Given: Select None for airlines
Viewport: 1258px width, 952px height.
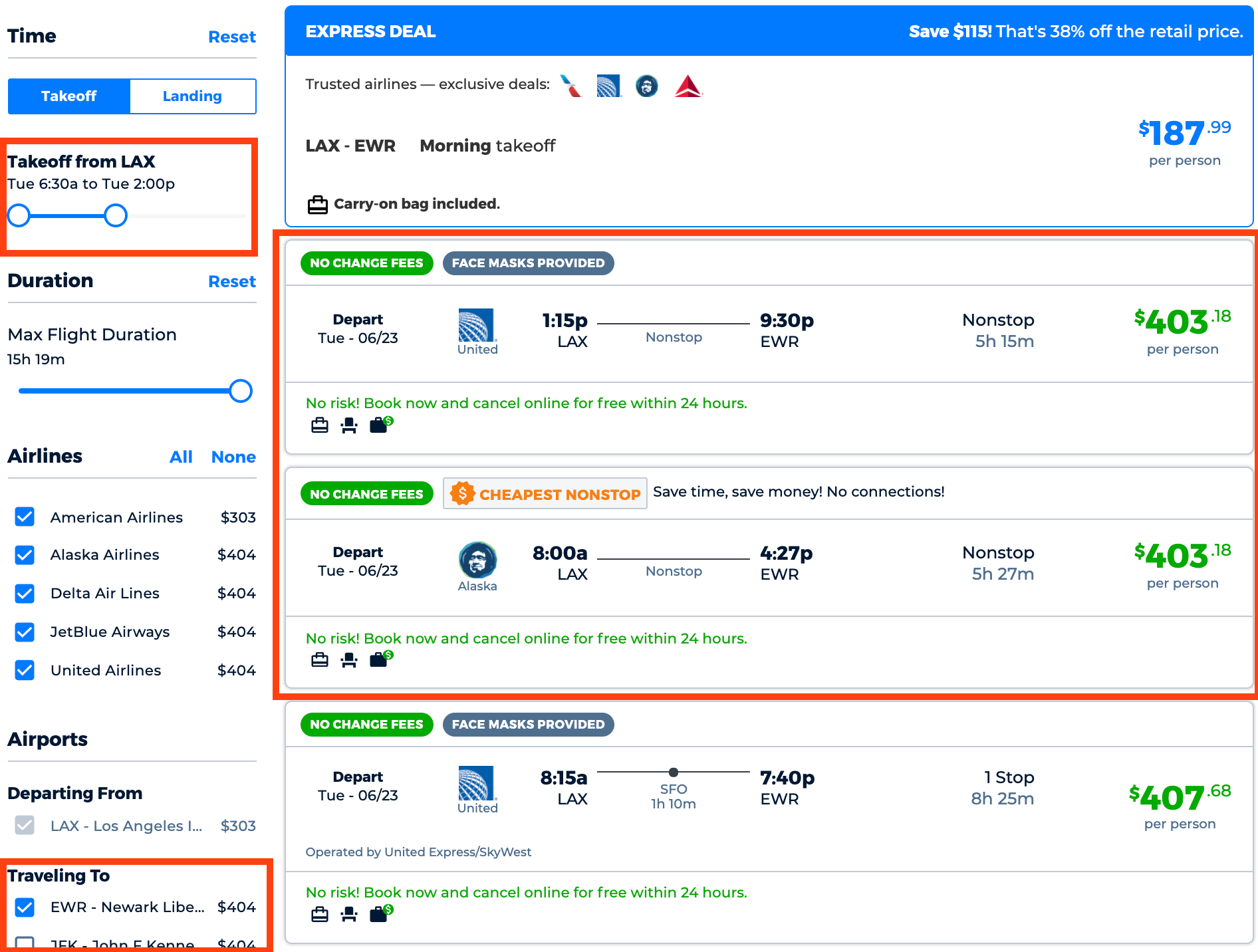Looking at the screenshot, I should [233, 457].
